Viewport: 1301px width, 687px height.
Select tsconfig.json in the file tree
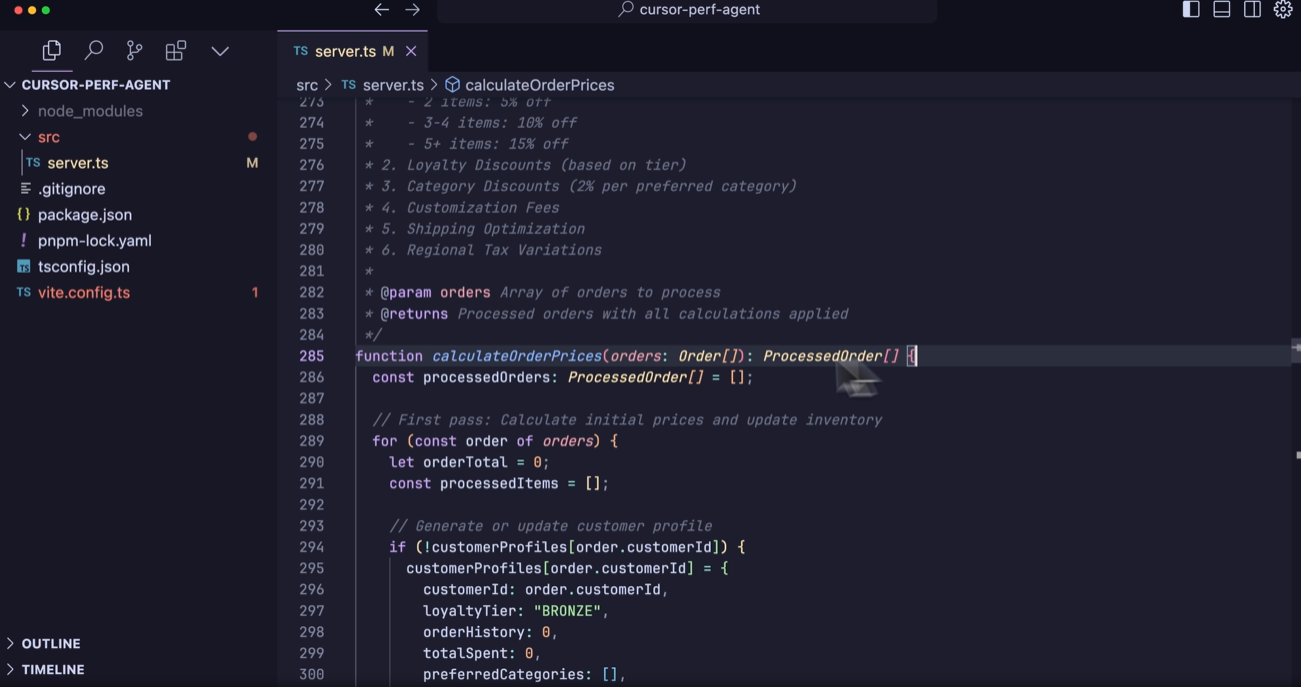pyautogui.click(x=84, y=266)
